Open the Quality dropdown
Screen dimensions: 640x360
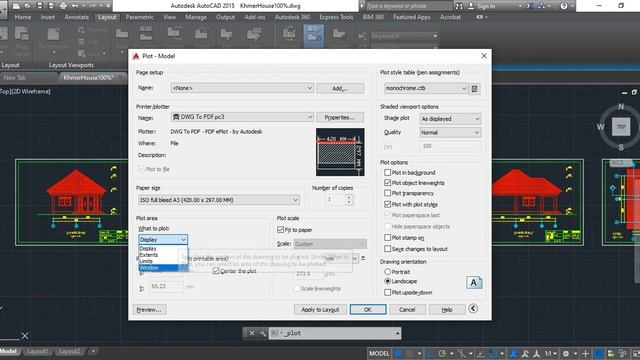click(x=450, y=133)
